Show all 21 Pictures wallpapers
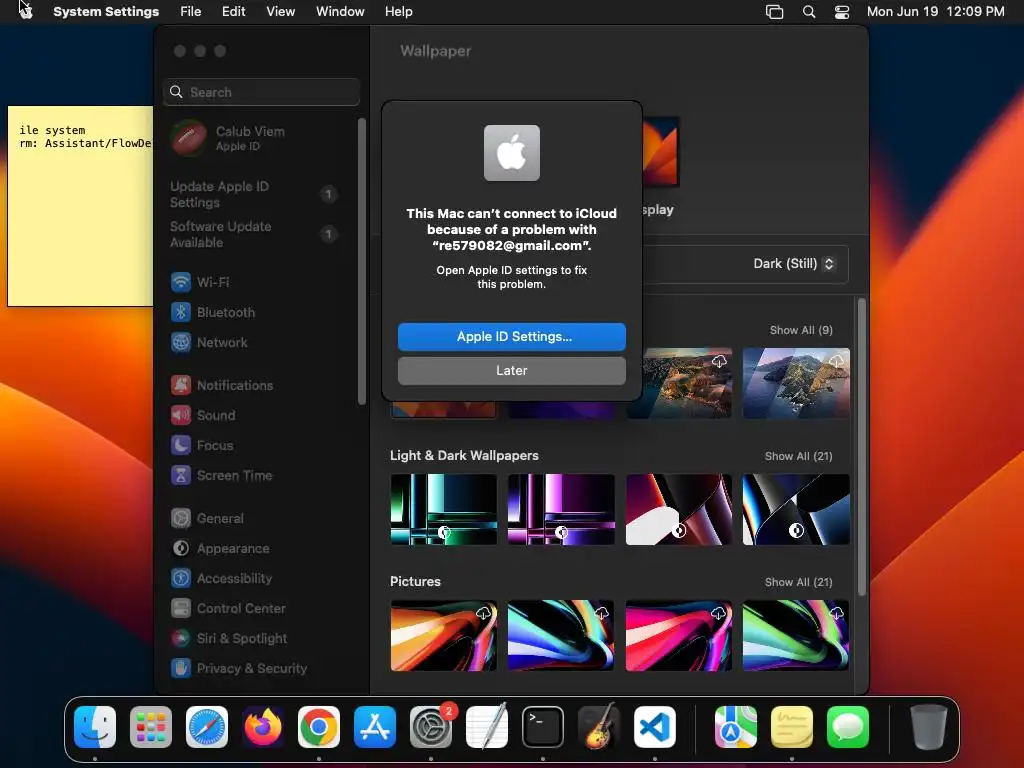 point(798,583)
